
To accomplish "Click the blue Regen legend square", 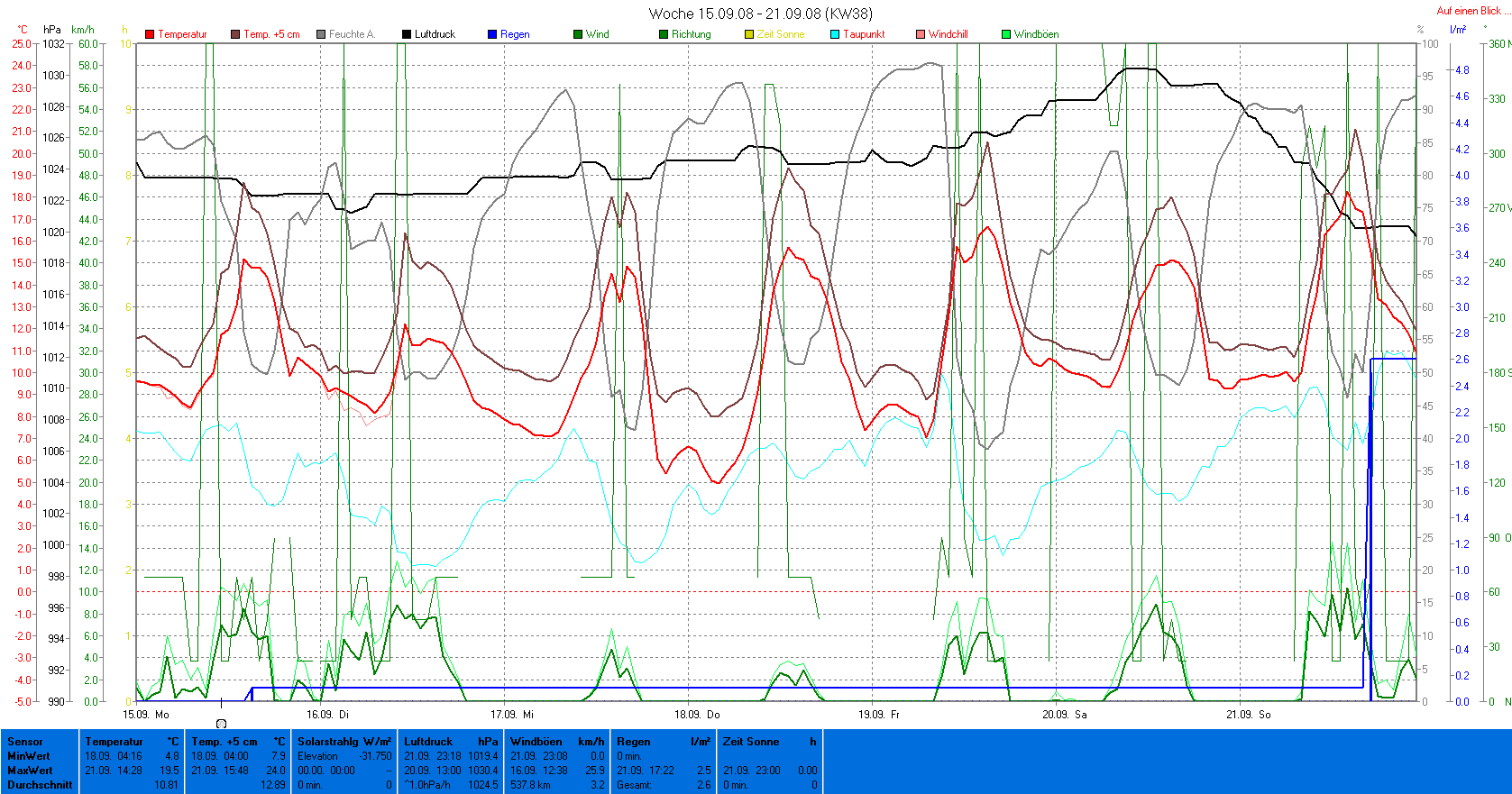I will point(492,34).
